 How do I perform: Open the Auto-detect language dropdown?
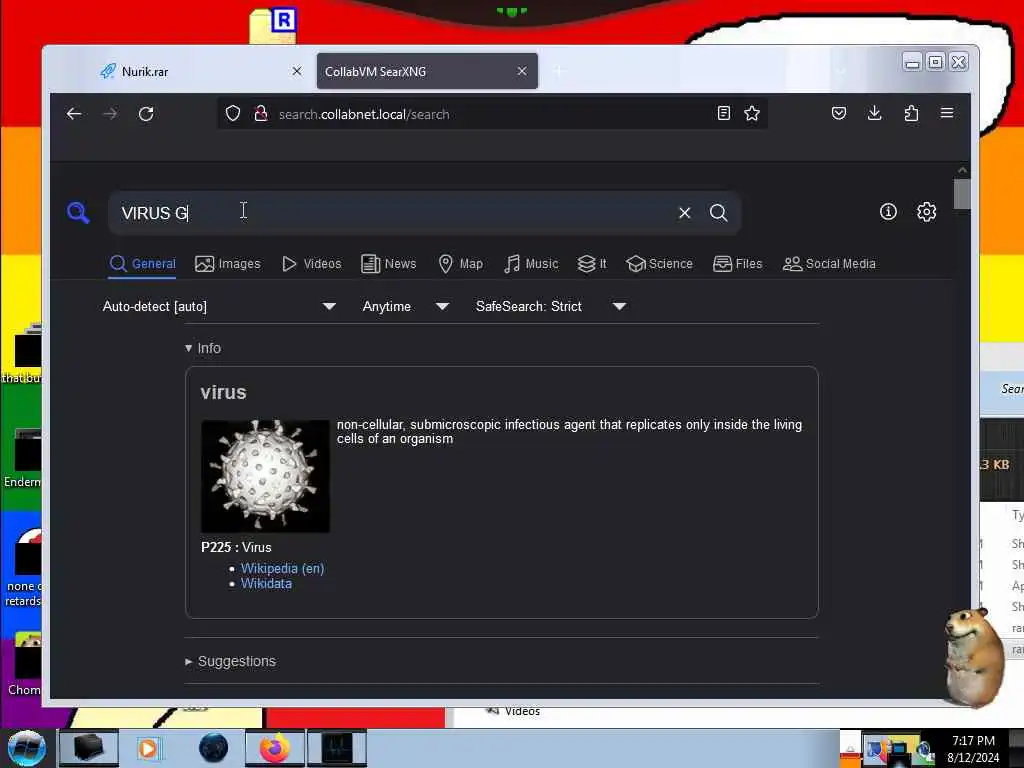[x=219, y=306]
